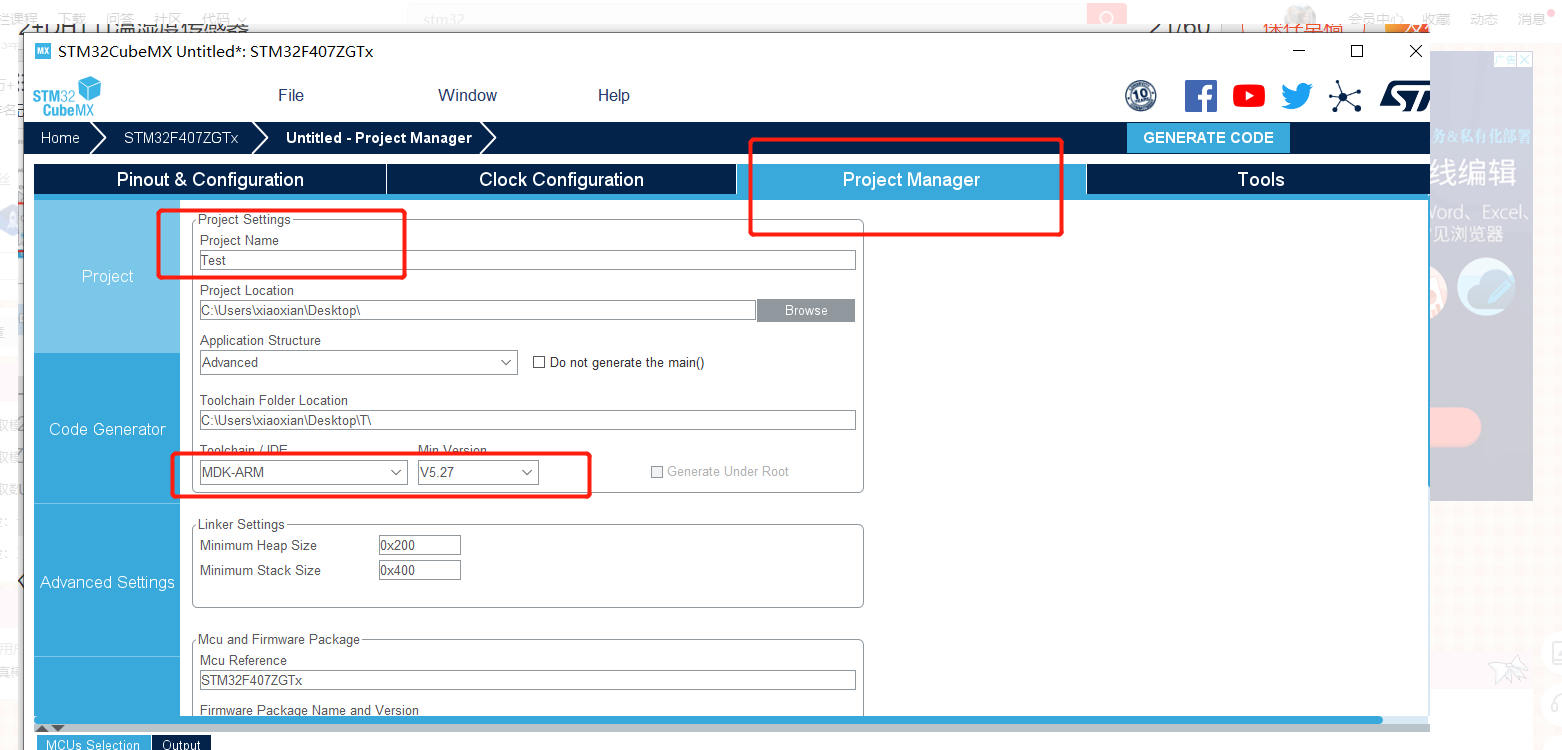
Task: Go to Home breadcrumb
Action: [60, 138]
